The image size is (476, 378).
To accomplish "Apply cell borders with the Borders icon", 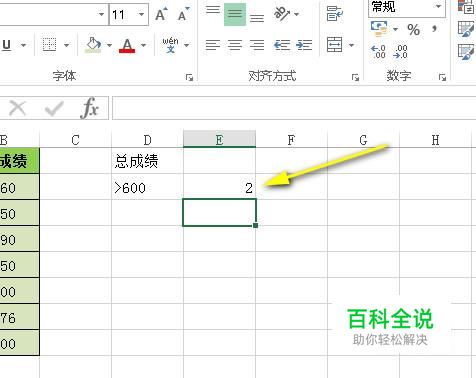I will point(49,45).
